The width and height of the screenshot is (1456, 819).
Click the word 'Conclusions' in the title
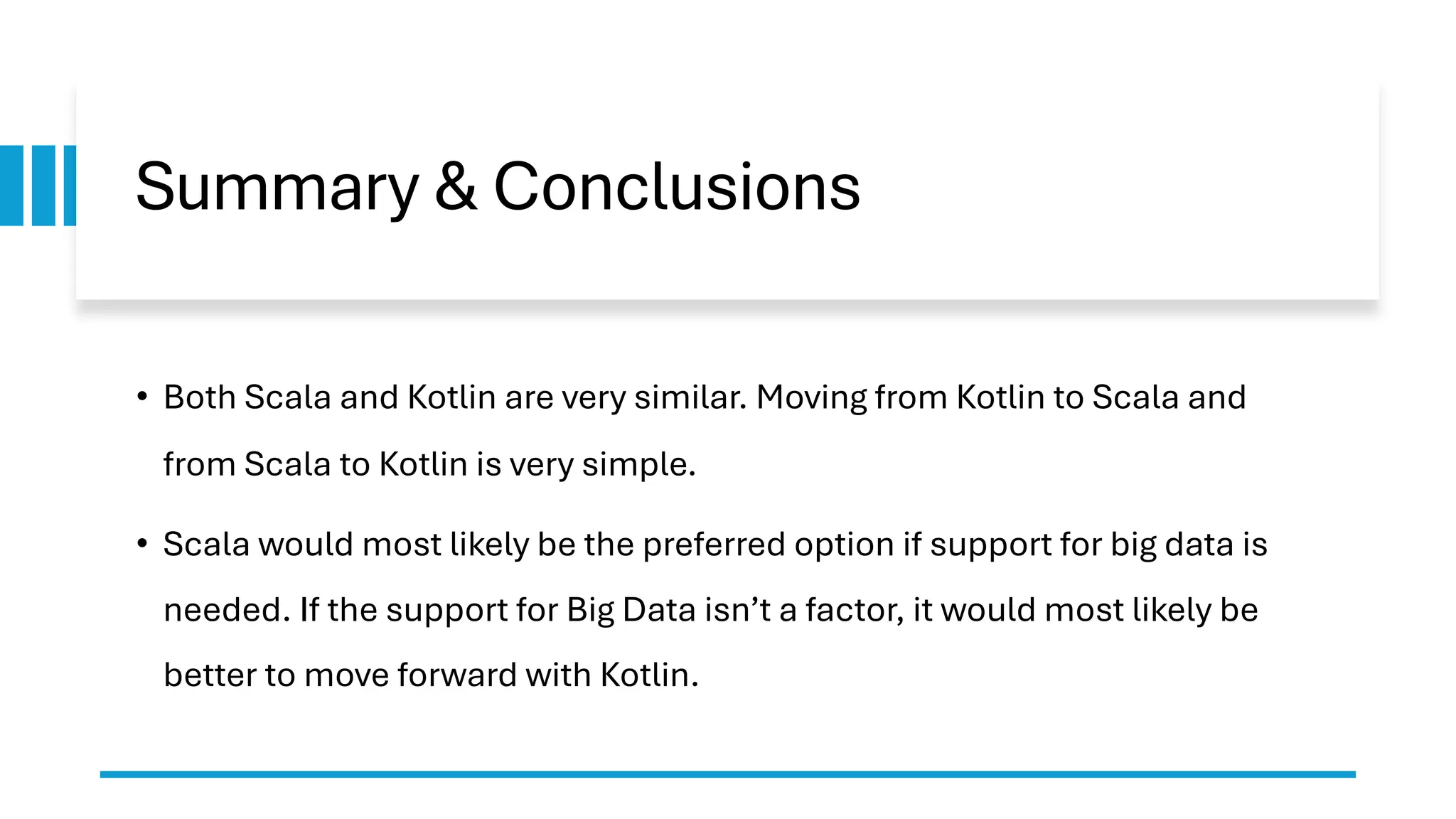pos(677,187)
